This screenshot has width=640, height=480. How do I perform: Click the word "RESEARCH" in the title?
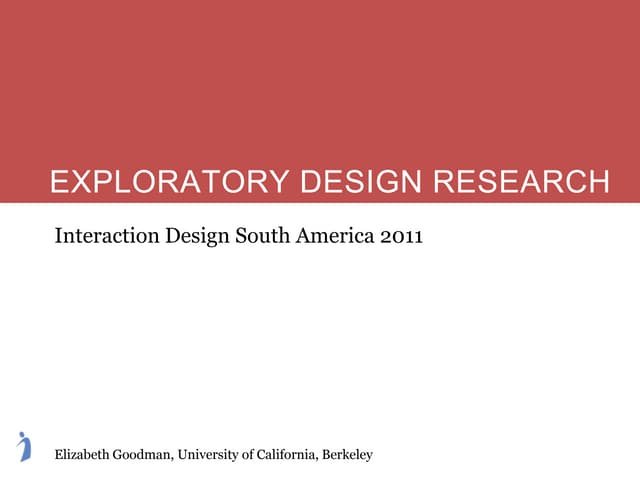(523, 182)
